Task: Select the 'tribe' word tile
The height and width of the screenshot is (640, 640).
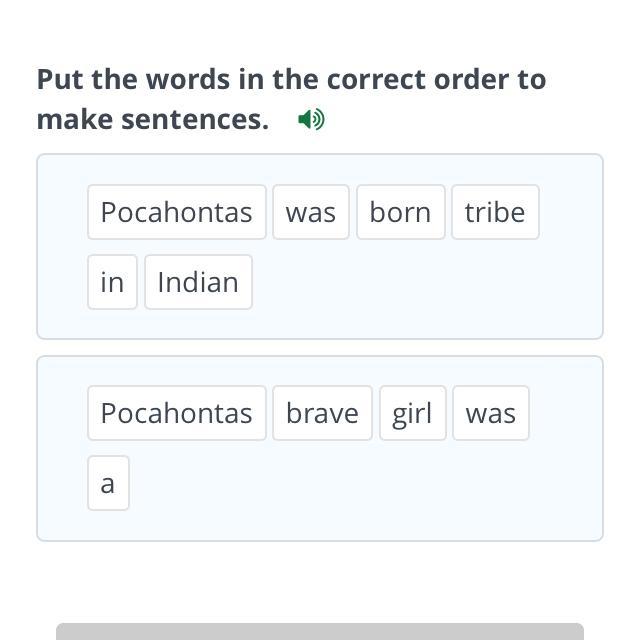Action: pyautogui.click(x=495, y=212)
